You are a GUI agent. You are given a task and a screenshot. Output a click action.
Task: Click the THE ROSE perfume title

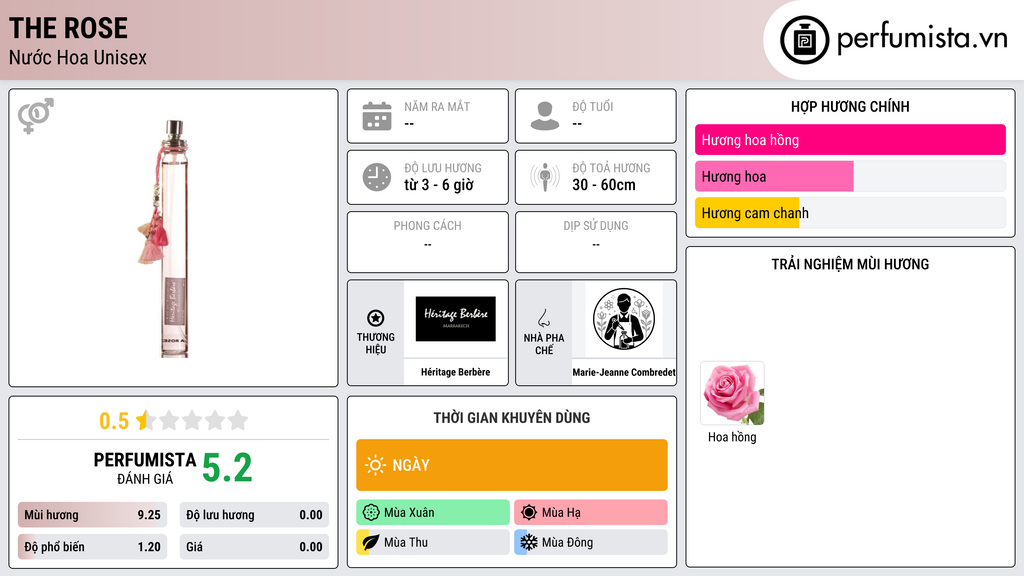click(68, 28)
